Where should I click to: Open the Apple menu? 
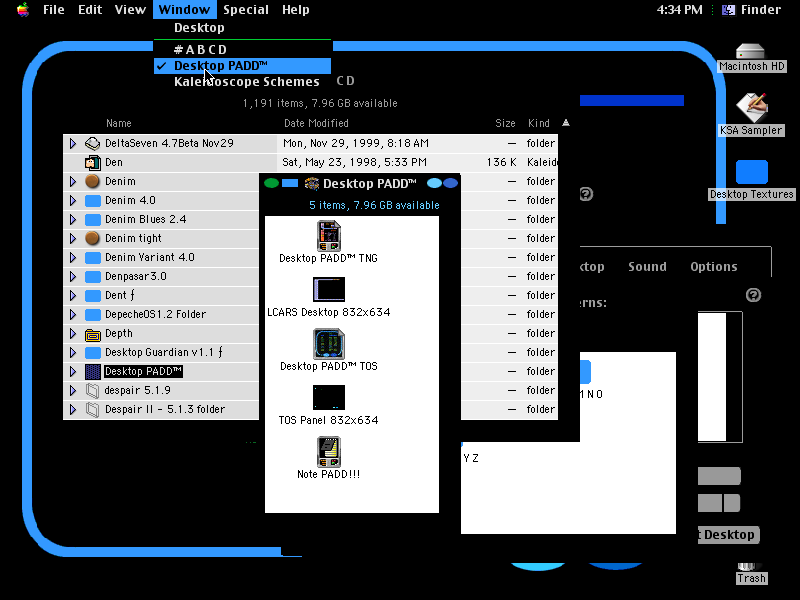23,10
